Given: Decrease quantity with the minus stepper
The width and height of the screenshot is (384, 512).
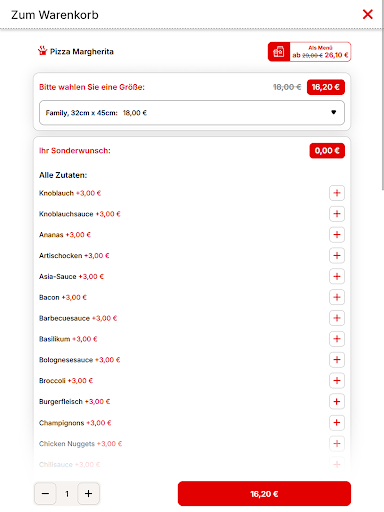Looking at the screenshot, I should 46,494.
